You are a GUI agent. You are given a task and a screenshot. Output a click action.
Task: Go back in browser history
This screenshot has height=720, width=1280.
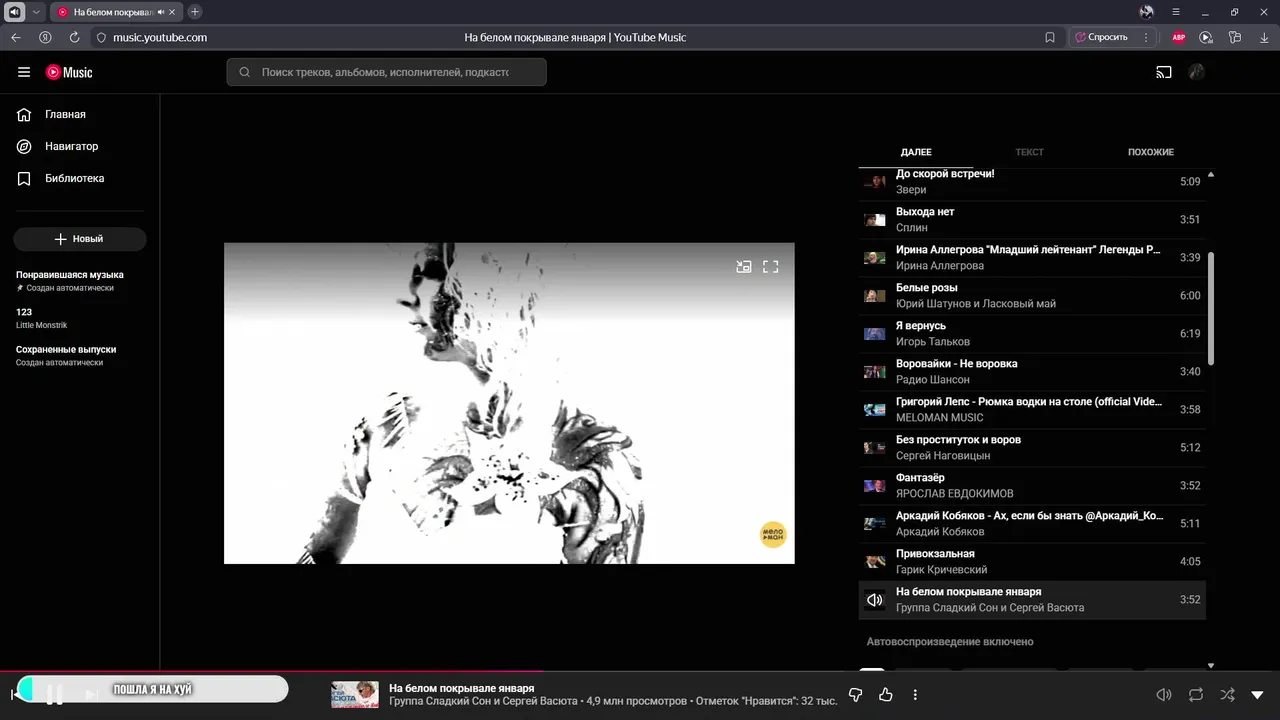click(15, 37)
